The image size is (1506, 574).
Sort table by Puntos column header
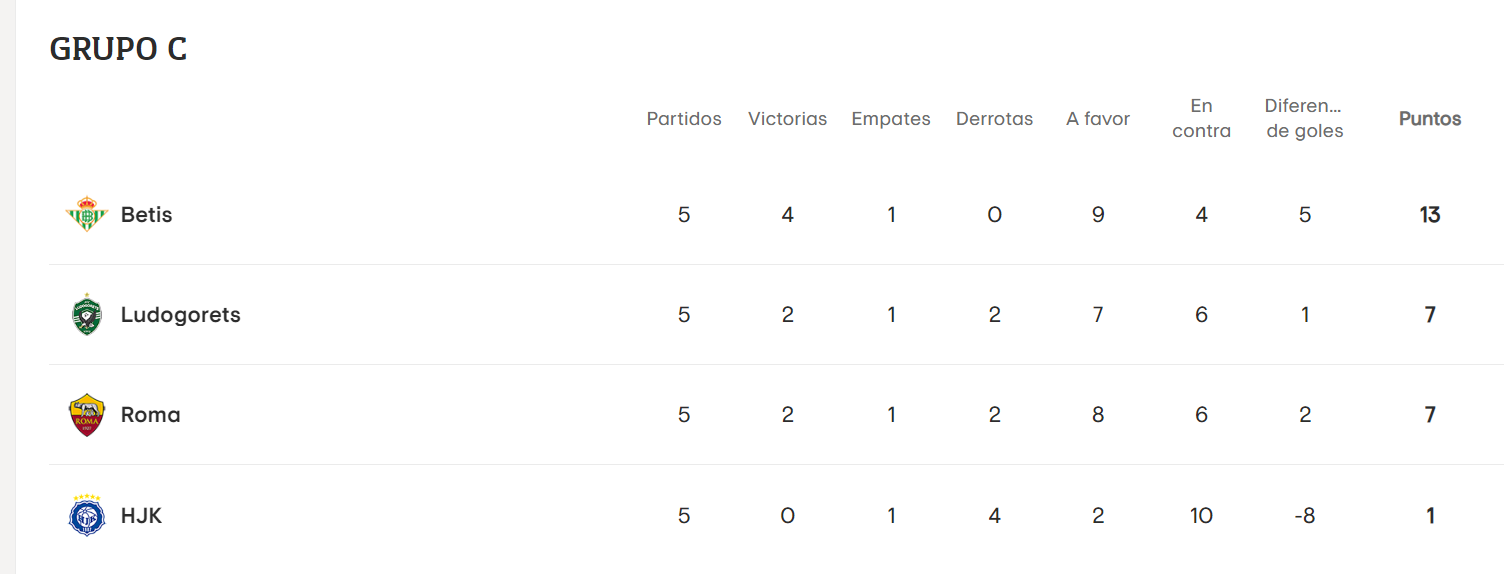1430,119
